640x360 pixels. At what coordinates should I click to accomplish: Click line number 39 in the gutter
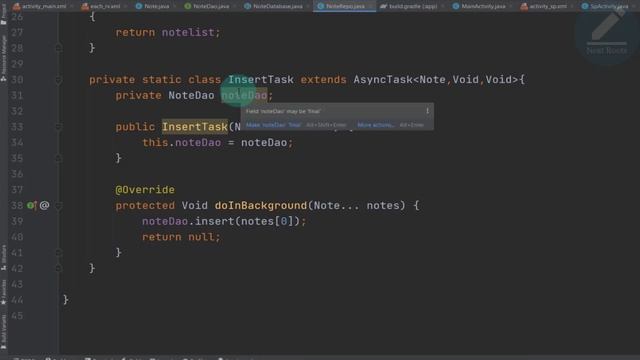tap(17, 221)
